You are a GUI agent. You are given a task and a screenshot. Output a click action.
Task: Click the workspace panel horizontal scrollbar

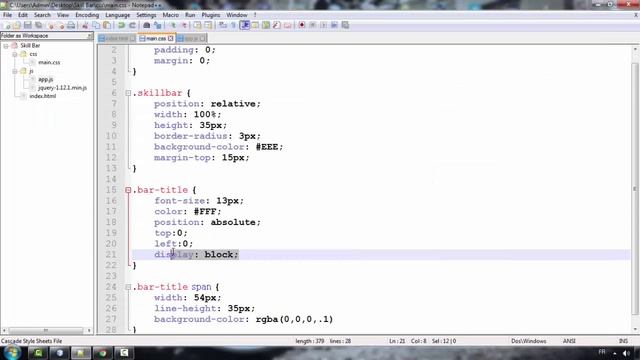pyautogui.click(x=46, y=330)
